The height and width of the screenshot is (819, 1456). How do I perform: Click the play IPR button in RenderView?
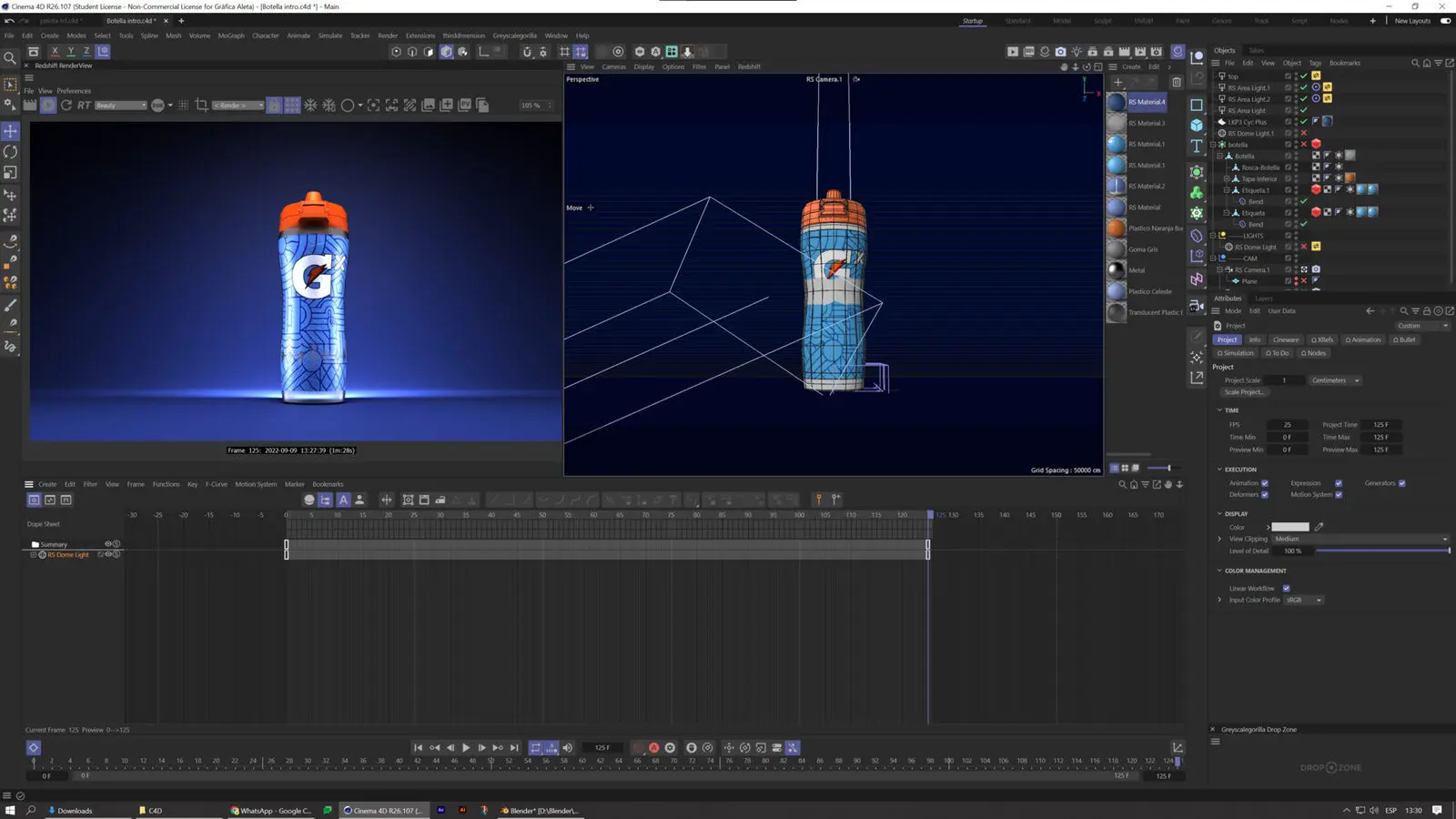(x=48, y=106)
